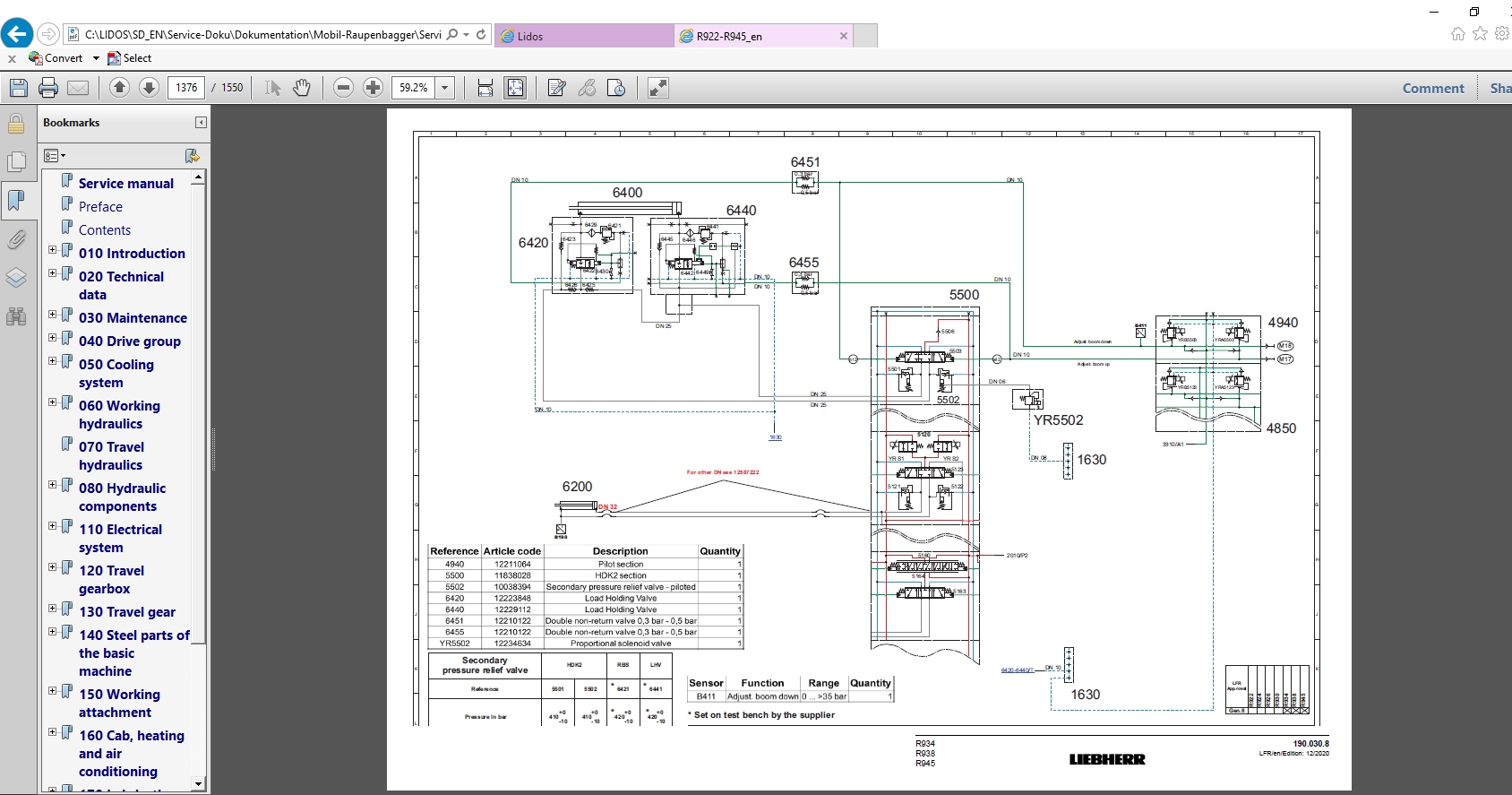The height and width of the screenshot is (795, 1512).
Task: Enter full screen reading mode
Action: click(x=658, y=88)
